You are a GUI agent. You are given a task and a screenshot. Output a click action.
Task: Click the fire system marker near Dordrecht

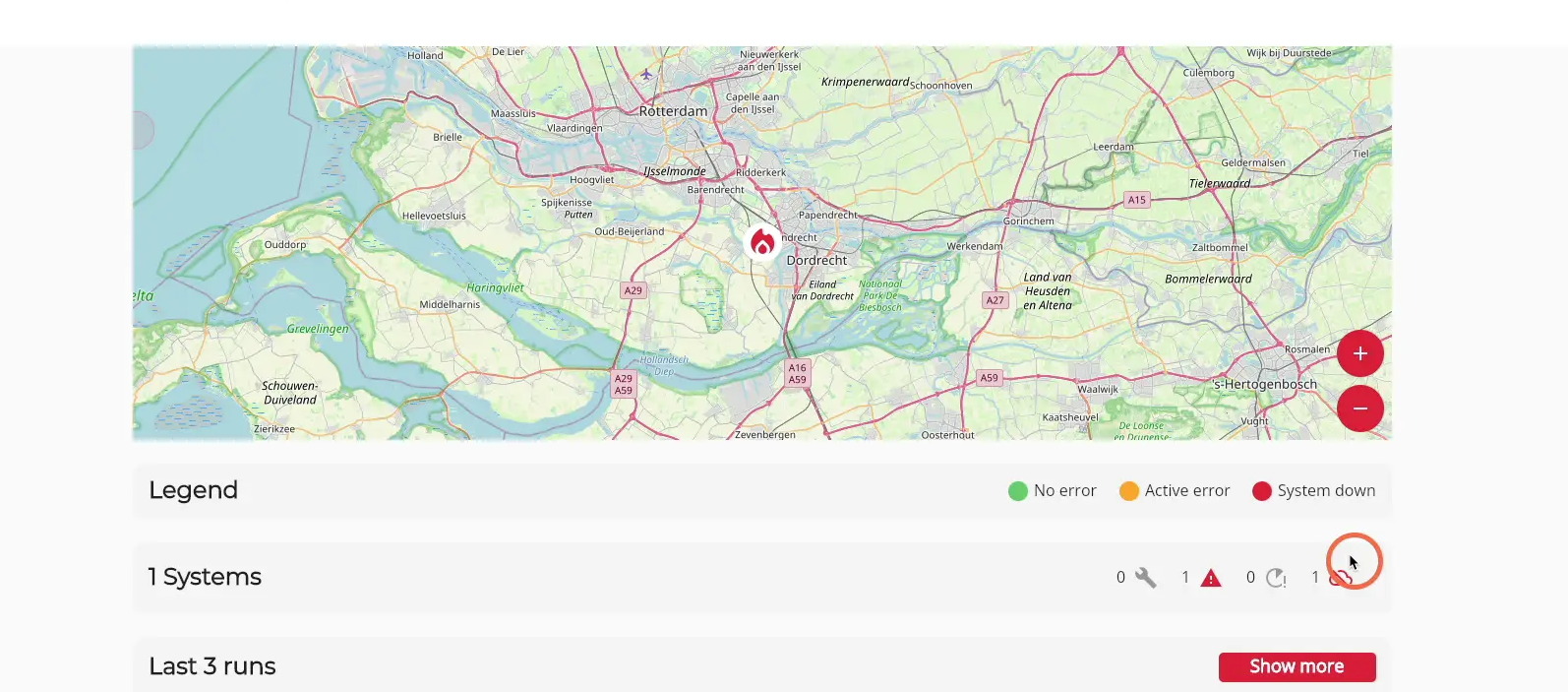(x=762, y=242)
